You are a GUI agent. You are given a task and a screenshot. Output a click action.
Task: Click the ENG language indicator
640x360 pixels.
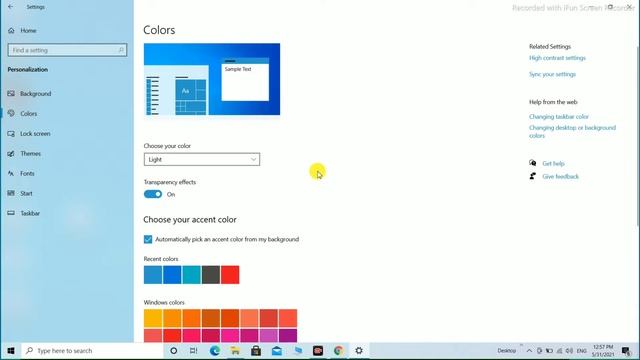[582, 351]
